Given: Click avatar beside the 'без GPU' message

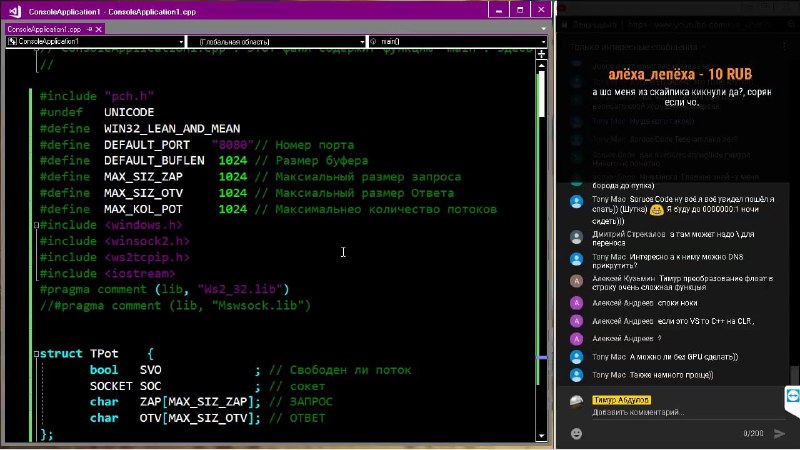Looking at the screenshot, I should tap(577, 357).
